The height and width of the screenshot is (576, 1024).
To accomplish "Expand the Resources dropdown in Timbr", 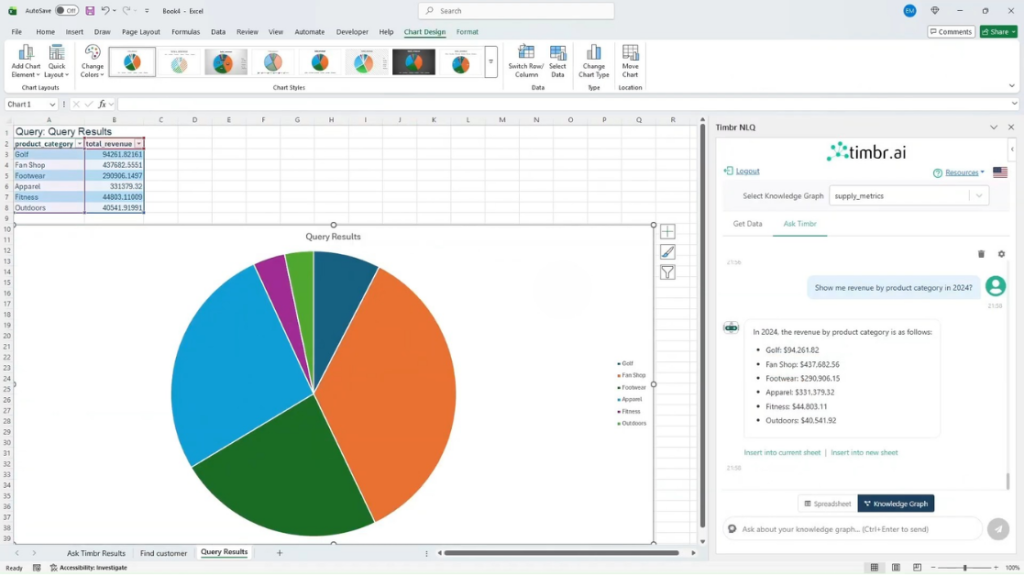I will [962, 171].
